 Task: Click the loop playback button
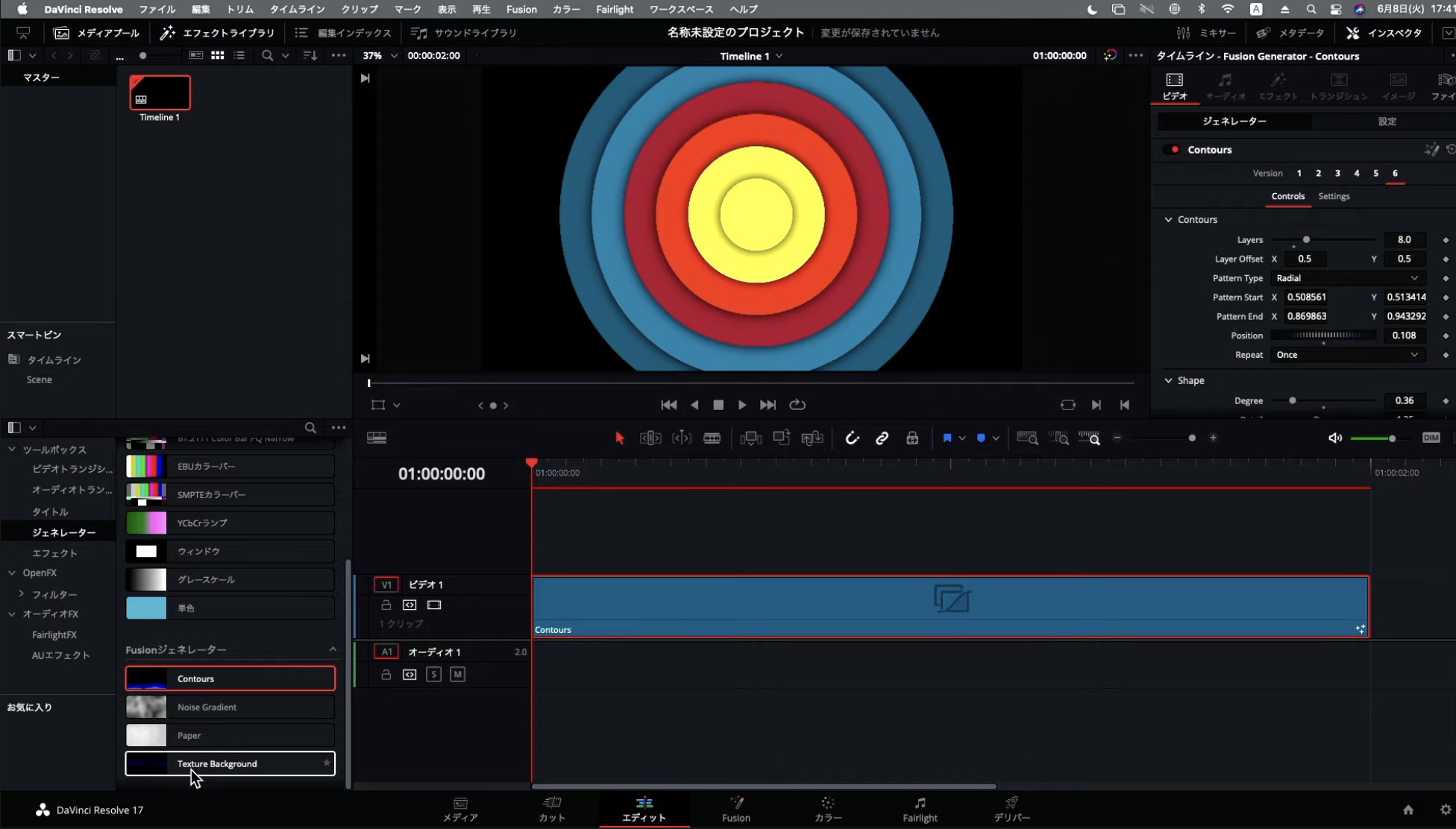click(x=797, y=405)
